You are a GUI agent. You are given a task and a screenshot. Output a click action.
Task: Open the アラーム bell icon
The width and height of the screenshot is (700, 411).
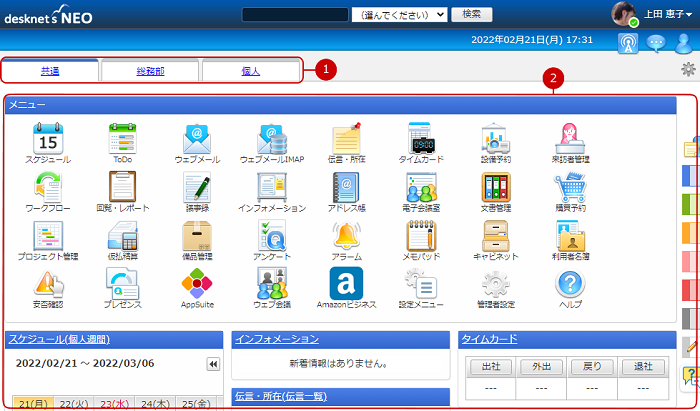click(x=346, y=236)
